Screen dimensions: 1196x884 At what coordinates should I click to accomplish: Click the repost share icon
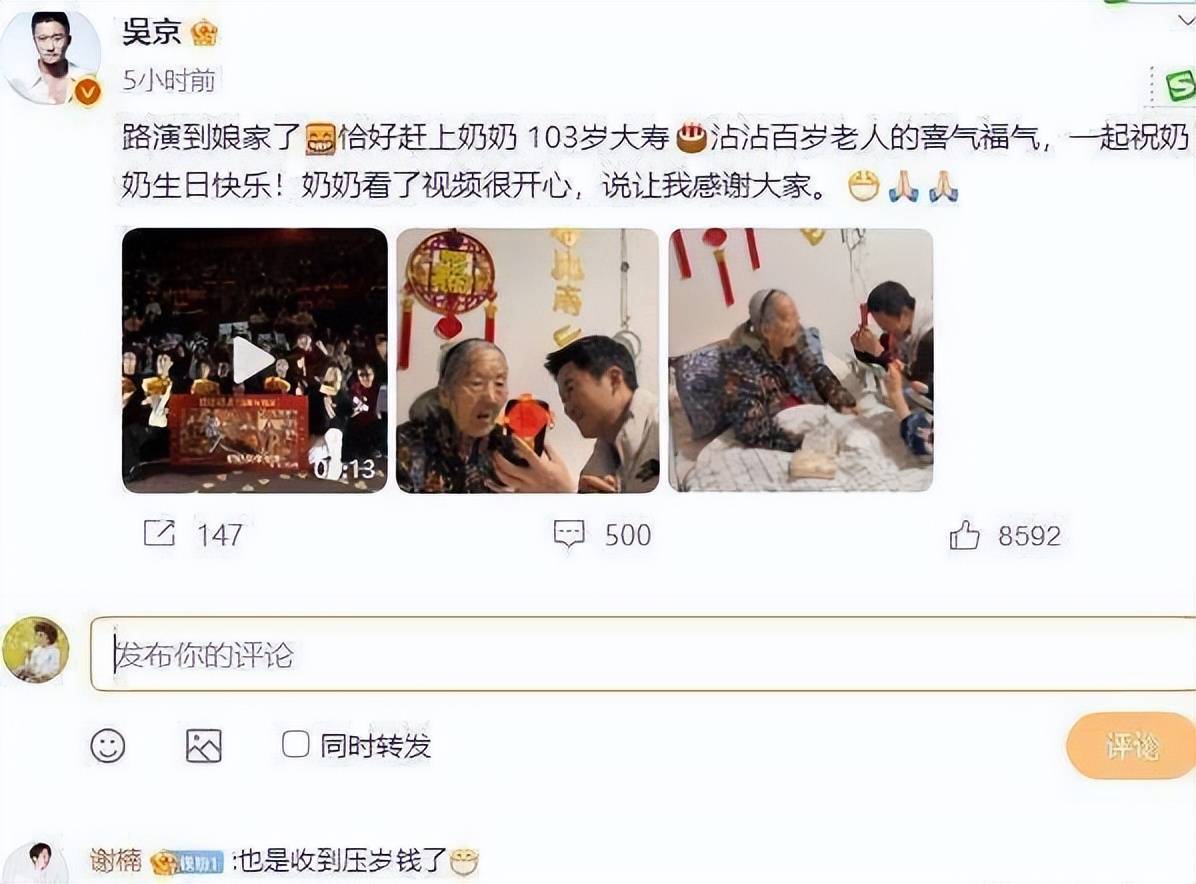pyautogui.click(x=159, y=534)
